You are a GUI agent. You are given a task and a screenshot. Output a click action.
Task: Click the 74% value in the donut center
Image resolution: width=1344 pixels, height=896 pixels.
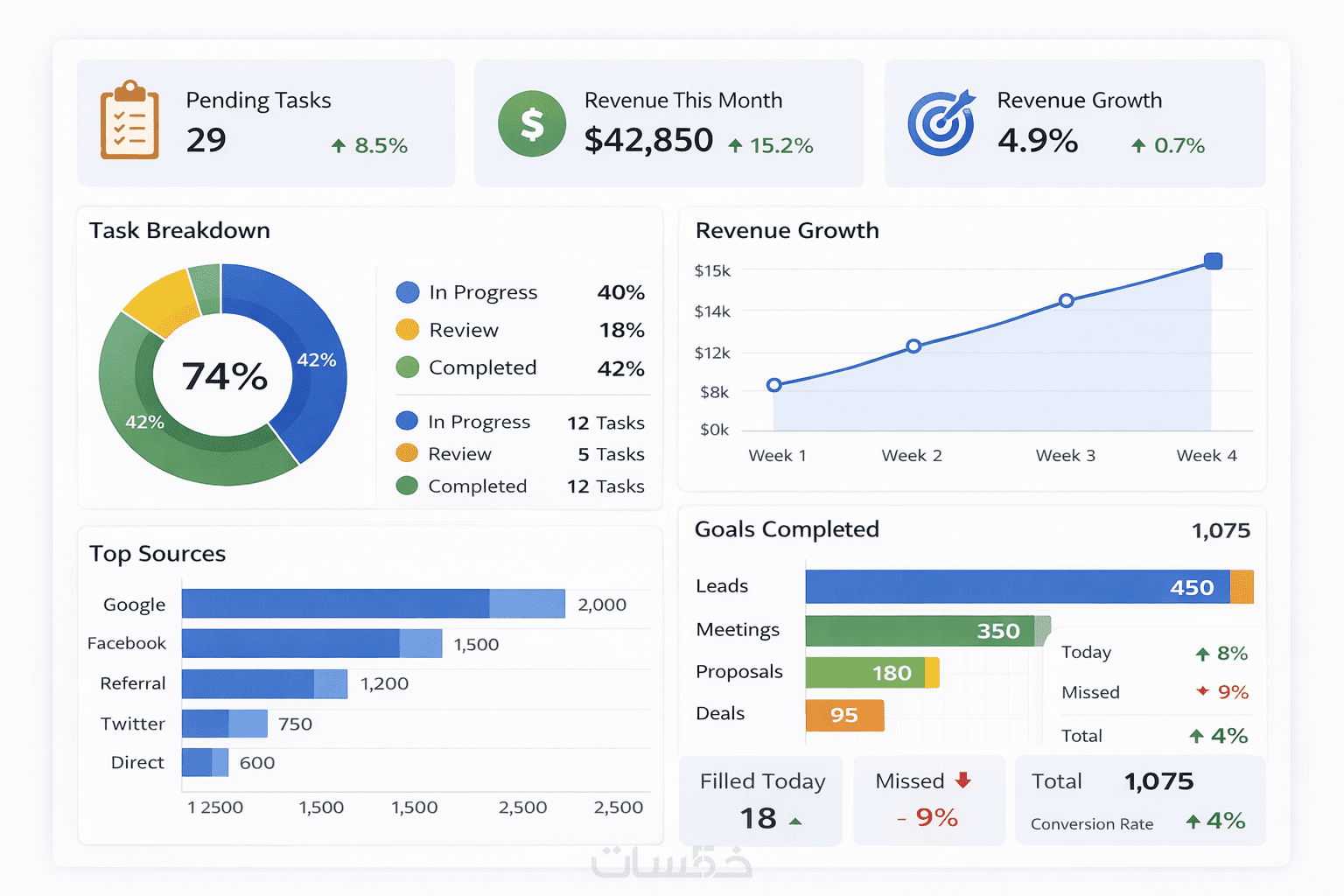(225, 376)
